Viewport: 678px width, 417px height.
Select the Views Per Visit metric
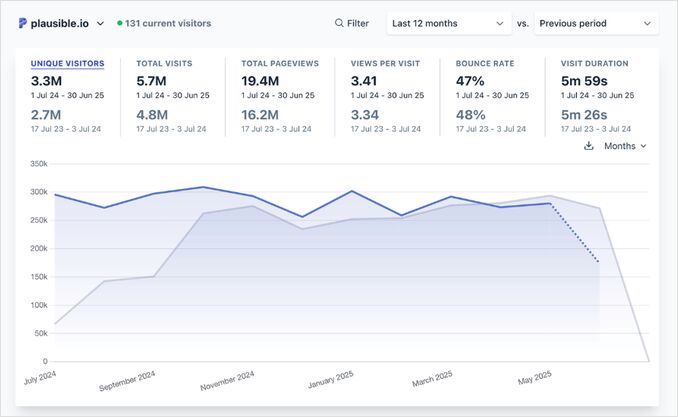click(x=384, y=63)
